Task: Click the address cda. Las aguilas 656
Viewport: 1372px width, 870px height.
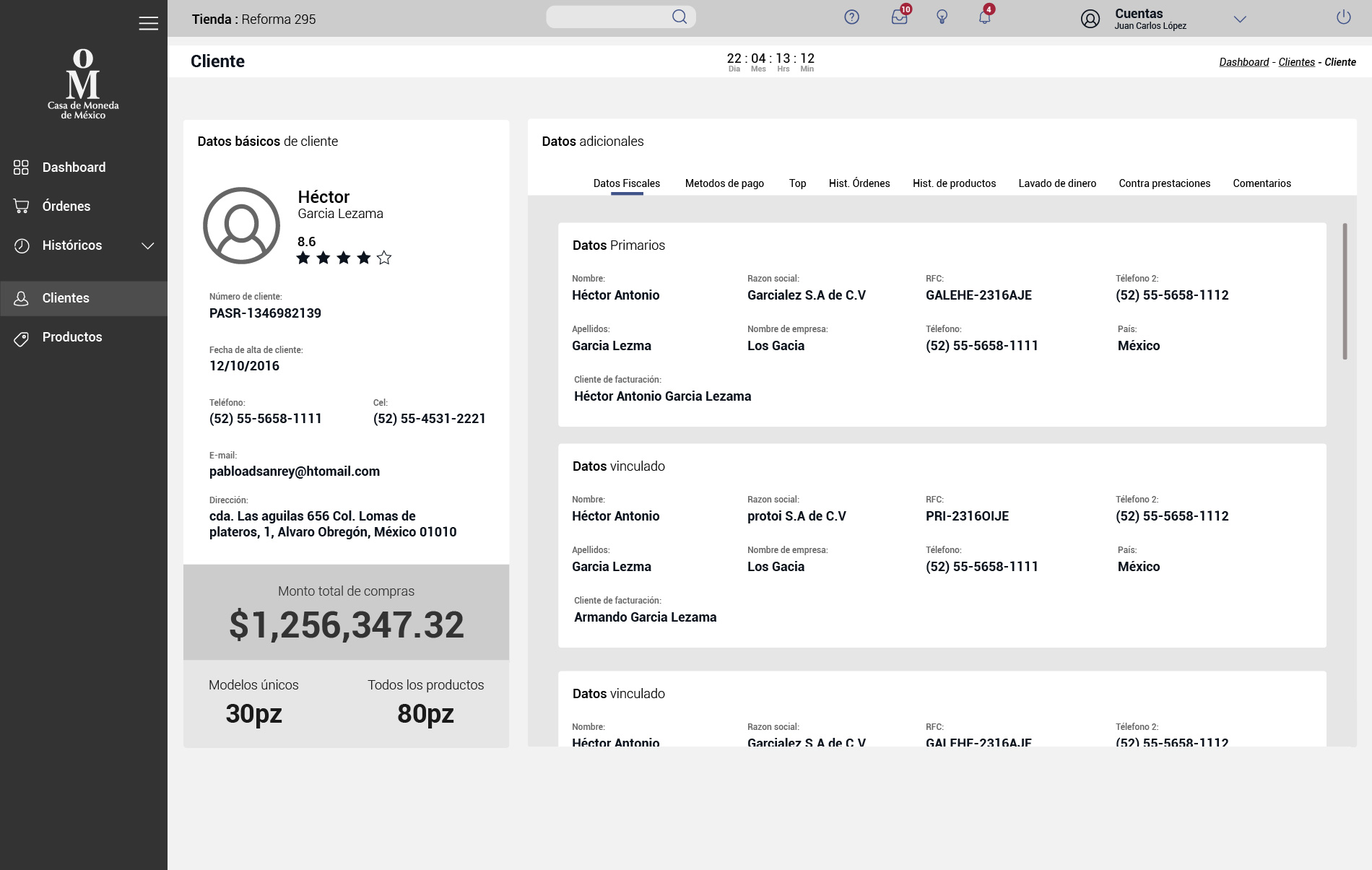Action: pyautogui.click(x=333, y=524)
